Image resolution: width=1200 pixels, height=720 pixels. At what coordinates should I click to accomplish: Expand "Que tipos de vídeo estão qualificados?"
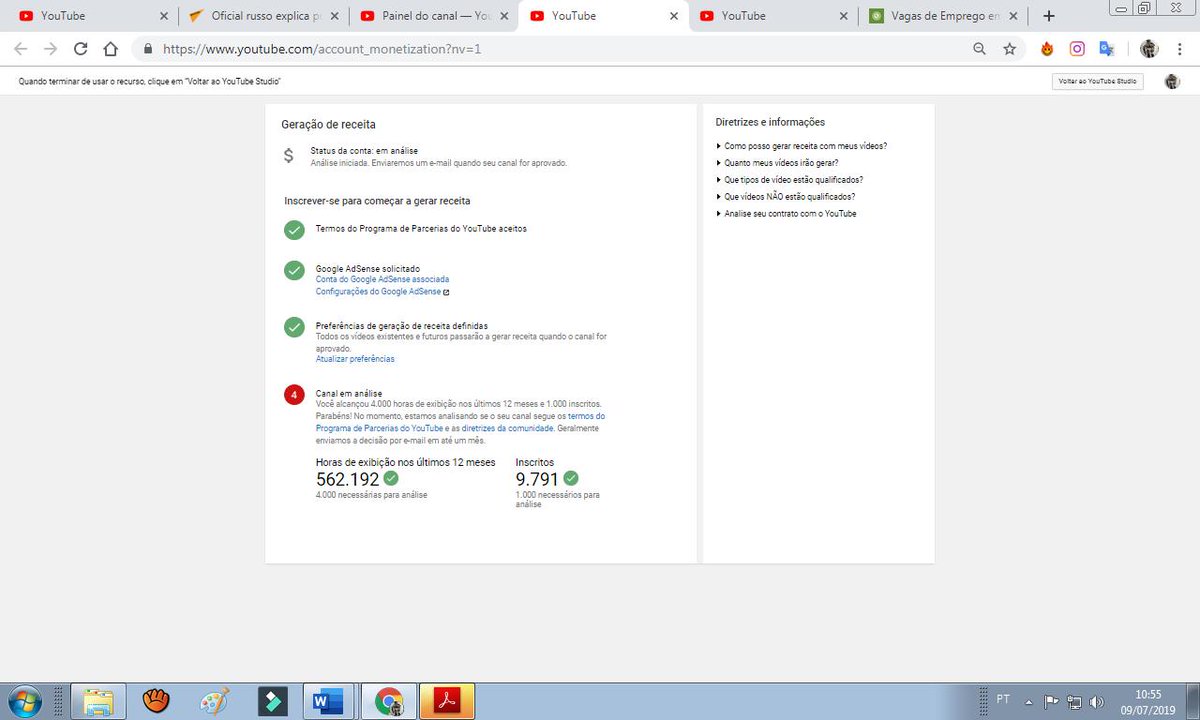[x=790, y=180]
